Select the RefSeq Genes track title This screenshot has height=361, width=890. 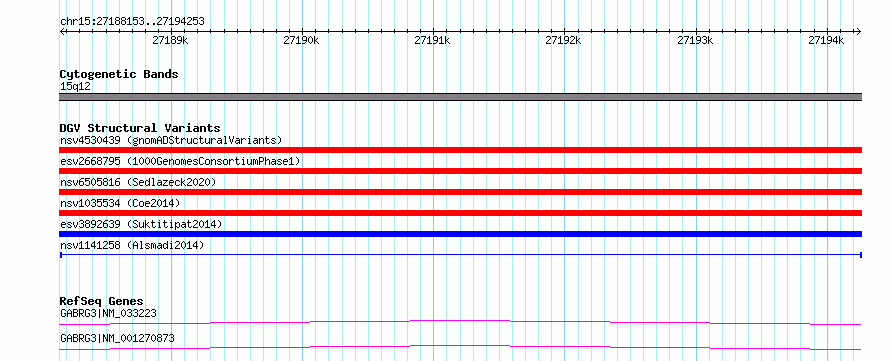pyautogui.click(x=102, y=301)
